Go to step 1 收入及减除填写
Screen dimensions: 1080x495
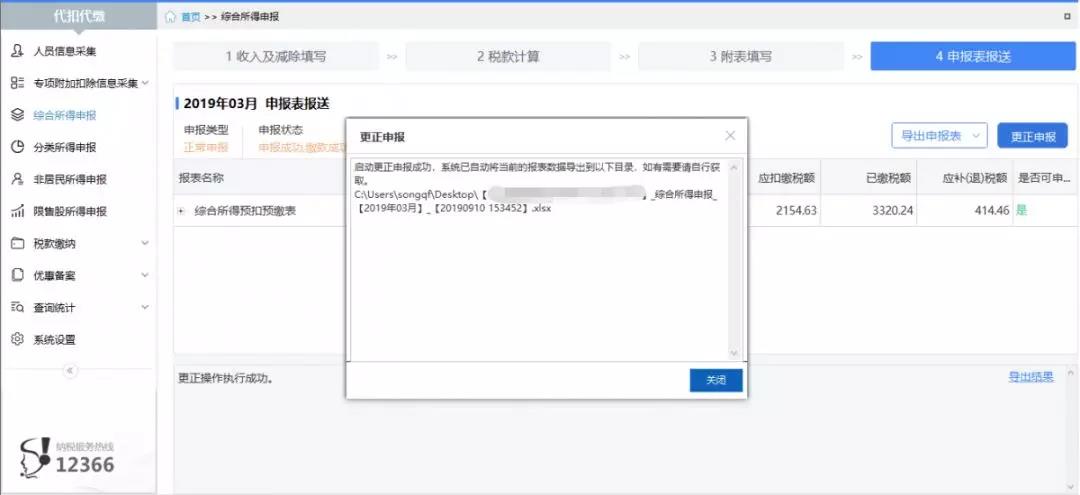click(x=275, y=57)
